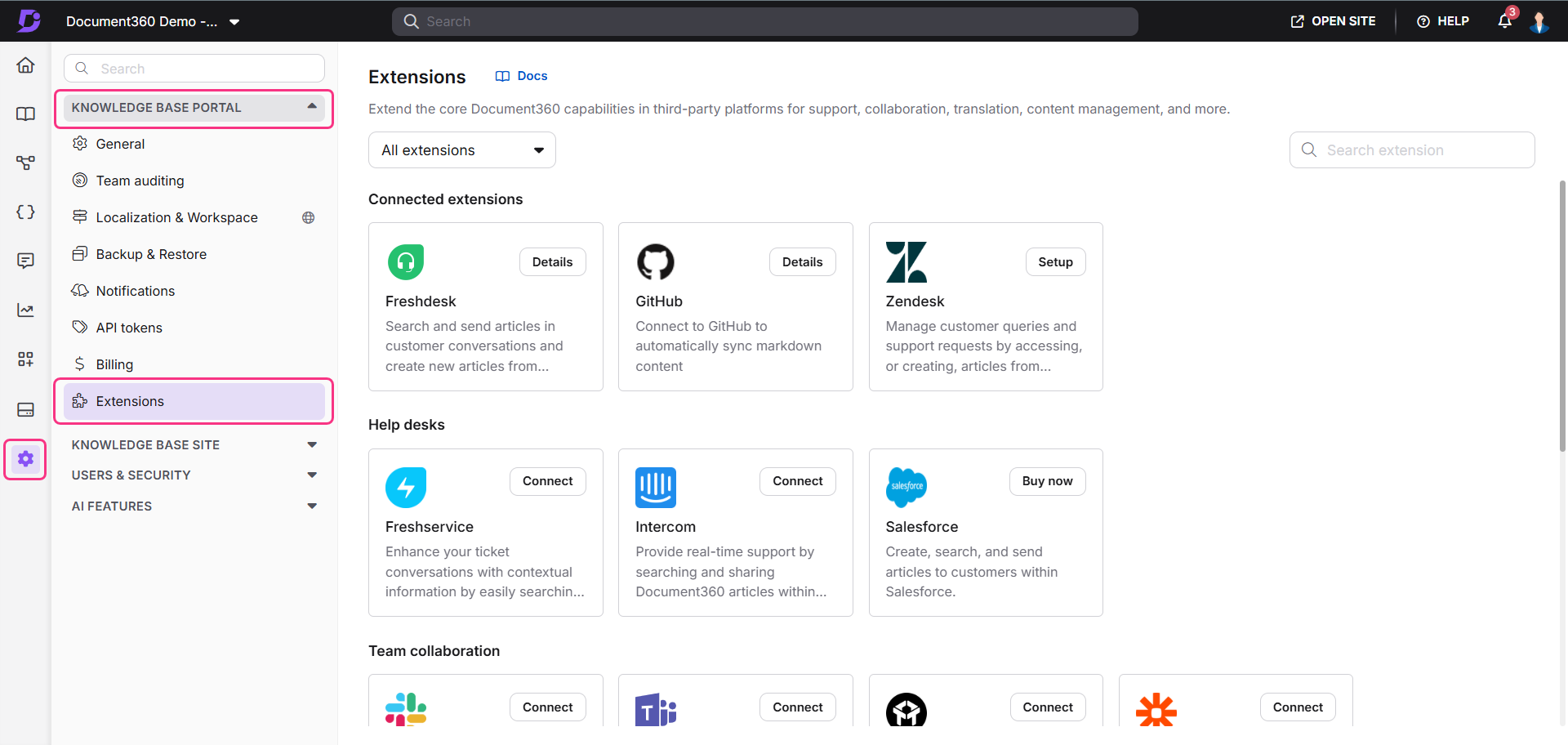1568x745 pixels.
Task: Open the project switcher dropdown arrow
Action: 234,22
